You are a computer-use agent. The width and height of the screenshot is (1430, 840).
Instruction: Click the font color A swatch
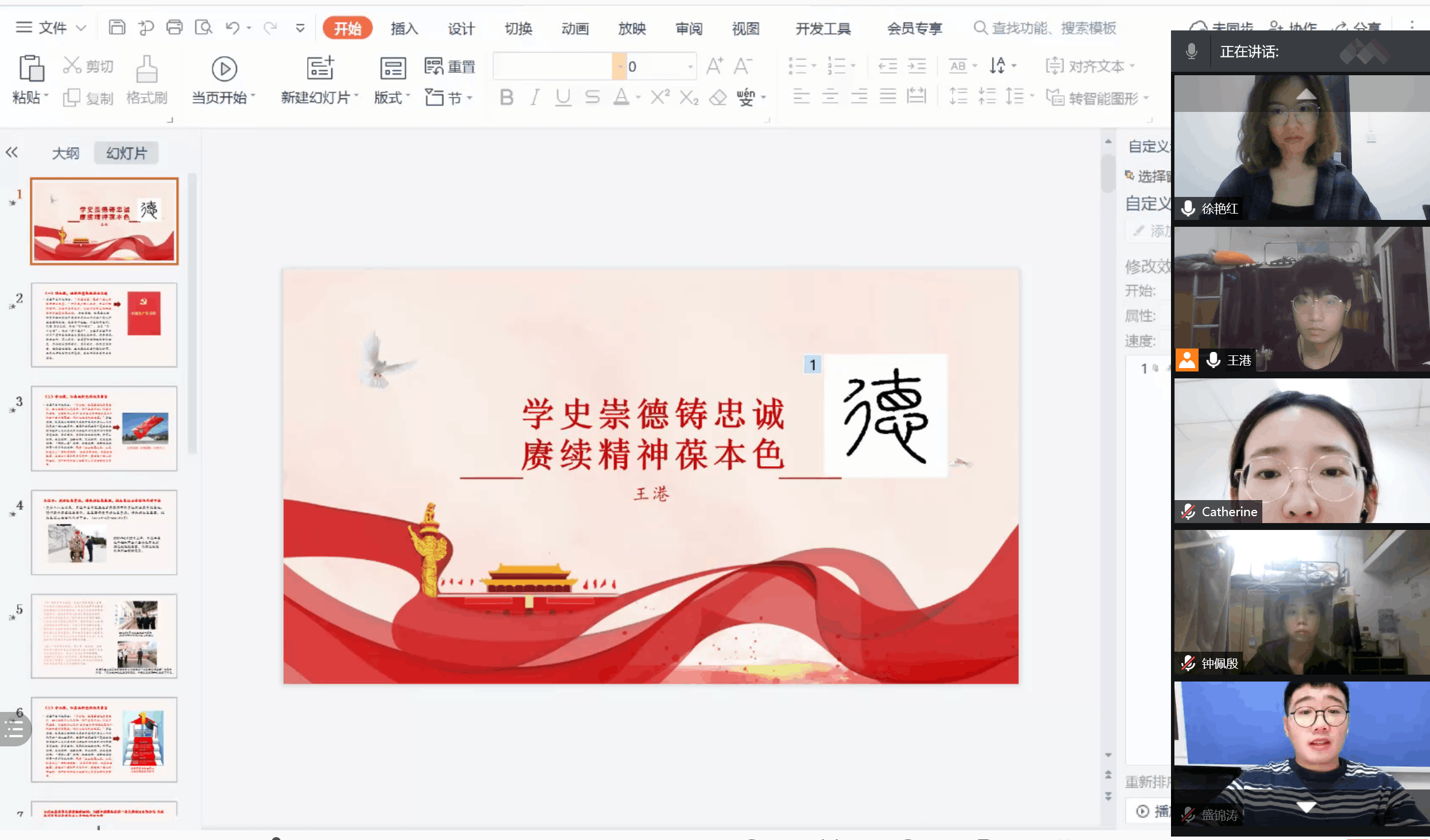click(x=621, y=98)
